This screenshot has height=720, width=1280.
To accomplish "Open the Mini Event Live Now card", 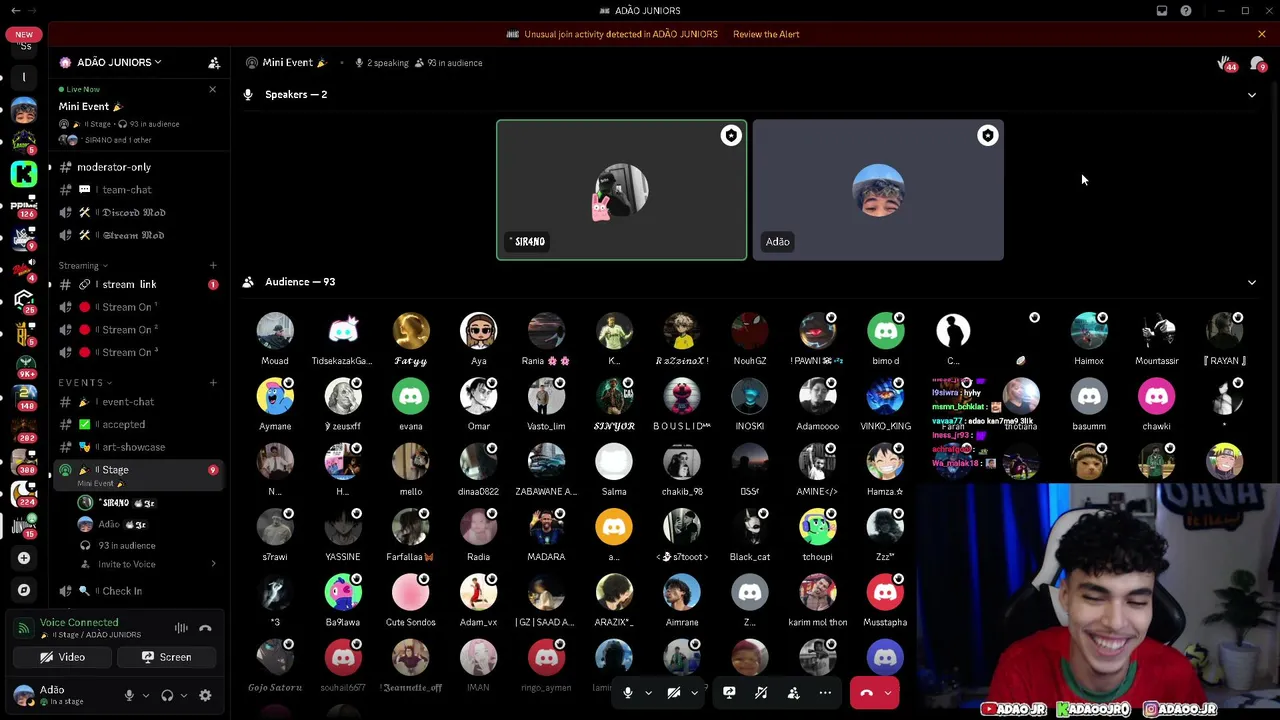I will tap(137, 115).
